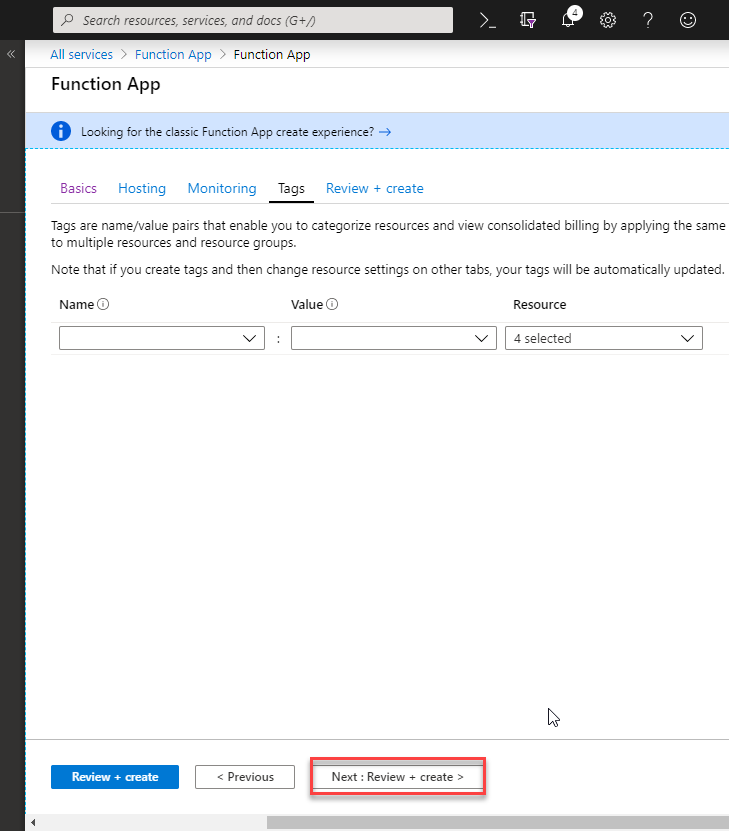Image resolution: width=729 pixels, height=831 pixels.
Task: Click the search resources input field
Action: (x=260, y=20)
